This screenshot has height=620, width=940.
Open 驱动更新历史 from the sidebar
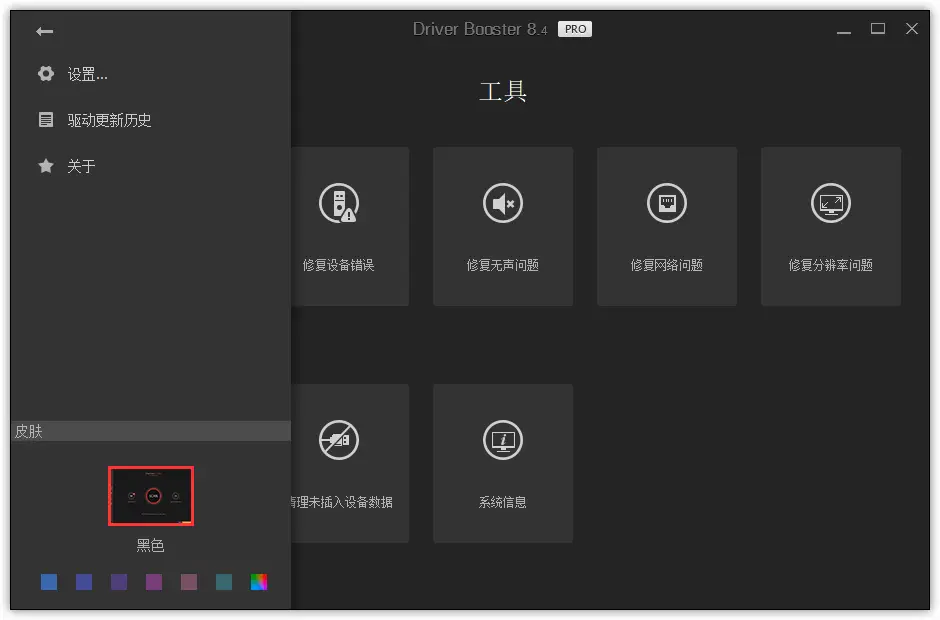[110, 120]
